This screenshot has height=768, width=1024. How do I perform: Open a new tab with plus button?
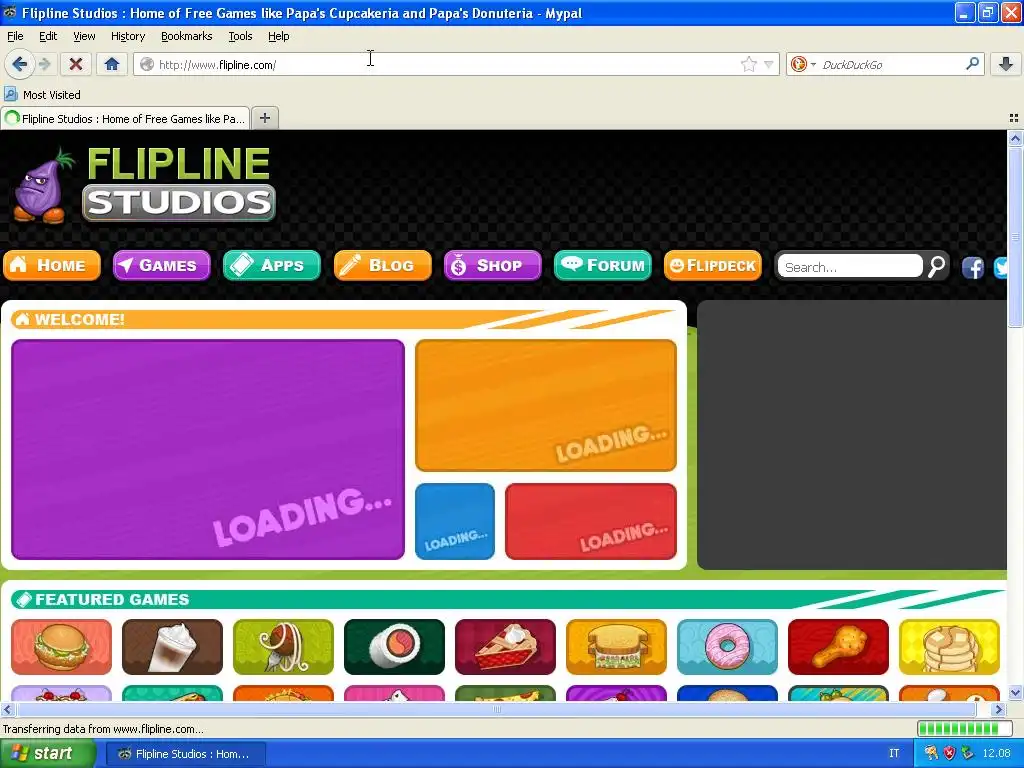pyautogui.click(x=264, y=118)
